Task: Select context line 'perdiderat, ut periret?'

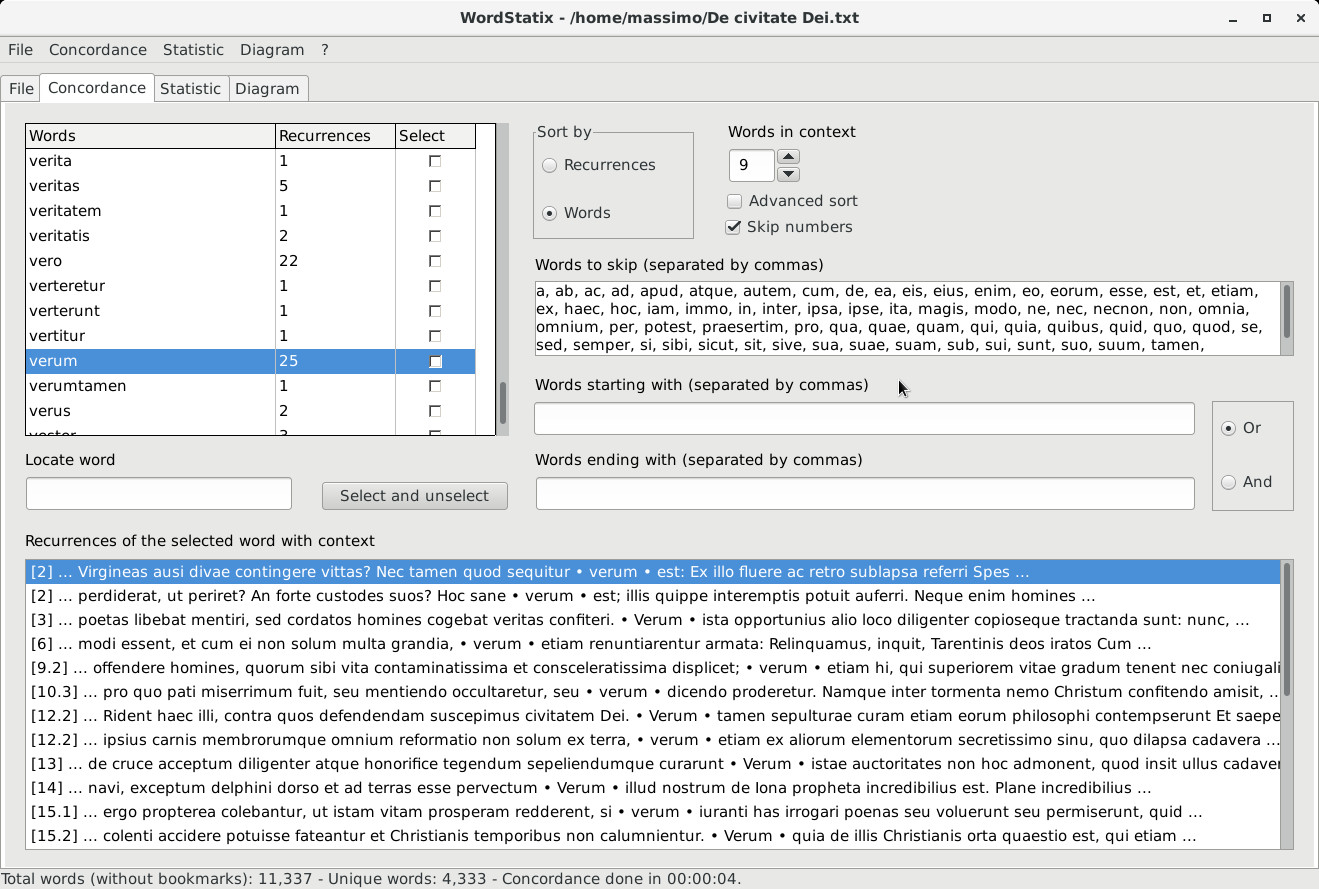Action: click(x=653, y=596)
